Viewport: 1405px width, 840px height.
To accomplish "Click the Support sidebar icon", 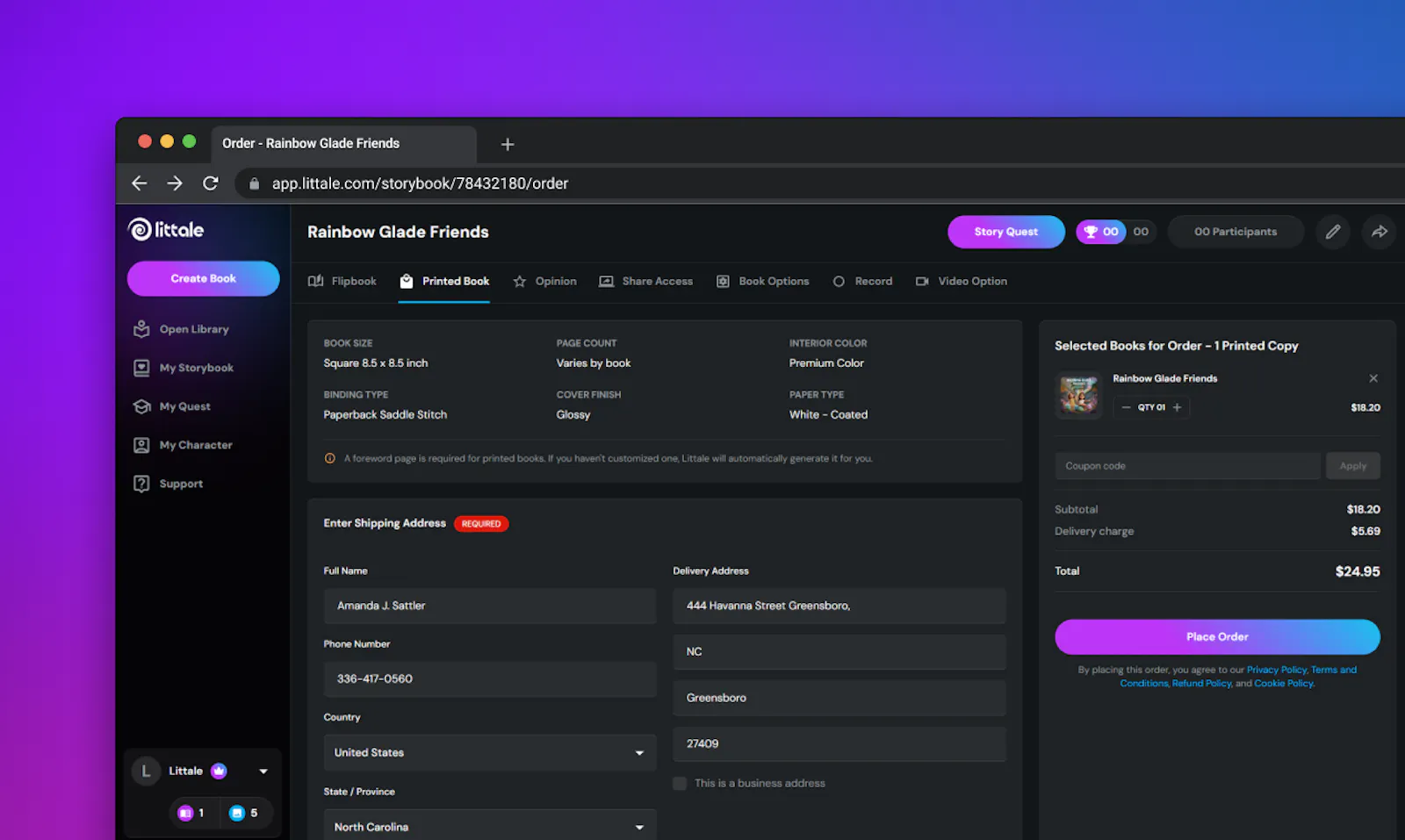I will click(141, 484).
